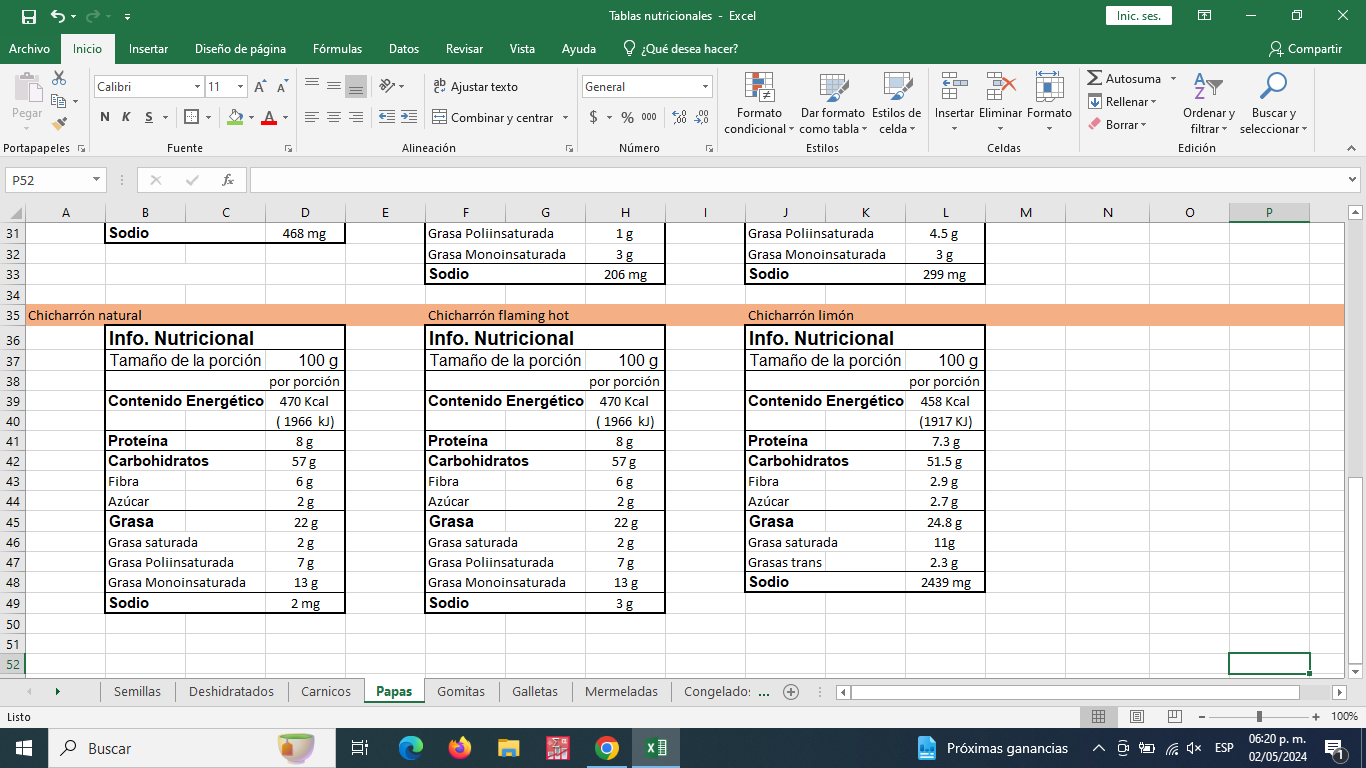This screenshot has height=768, width=1366.
Task: Switch to Page Layout view in status bar
Action: click(x=1136, y=716)
